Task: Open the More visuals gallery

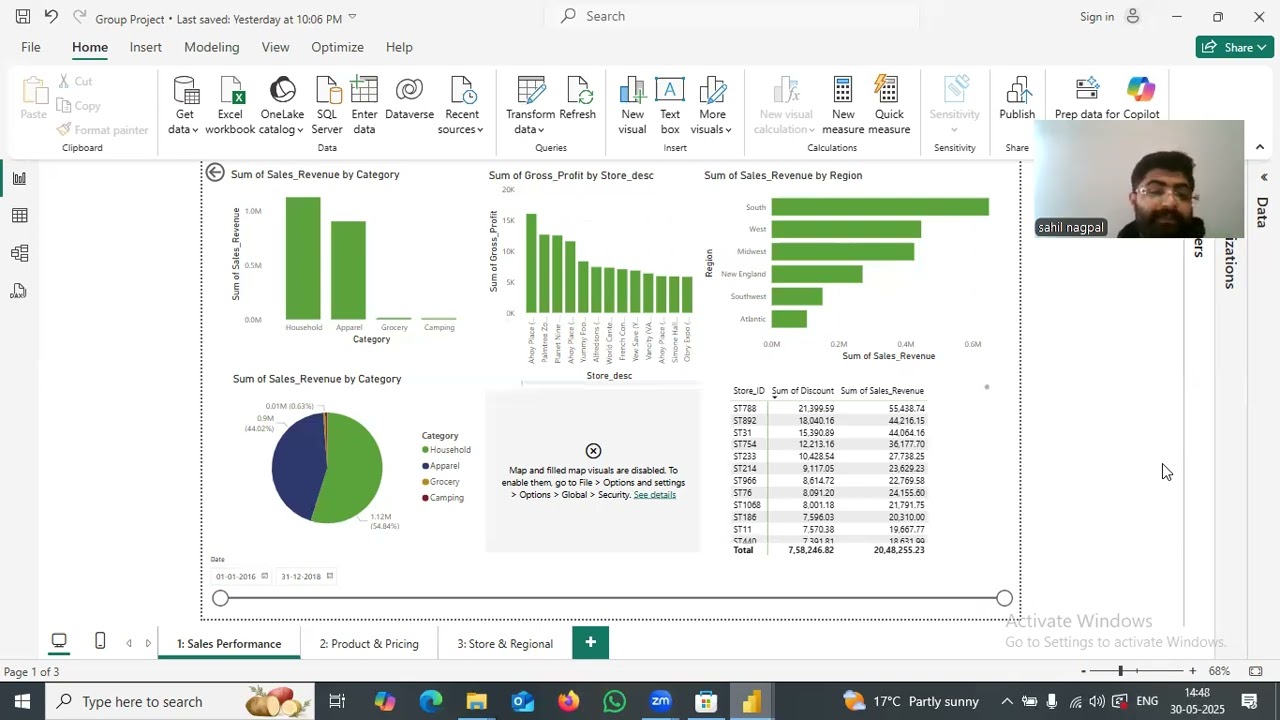Action: 712,105
